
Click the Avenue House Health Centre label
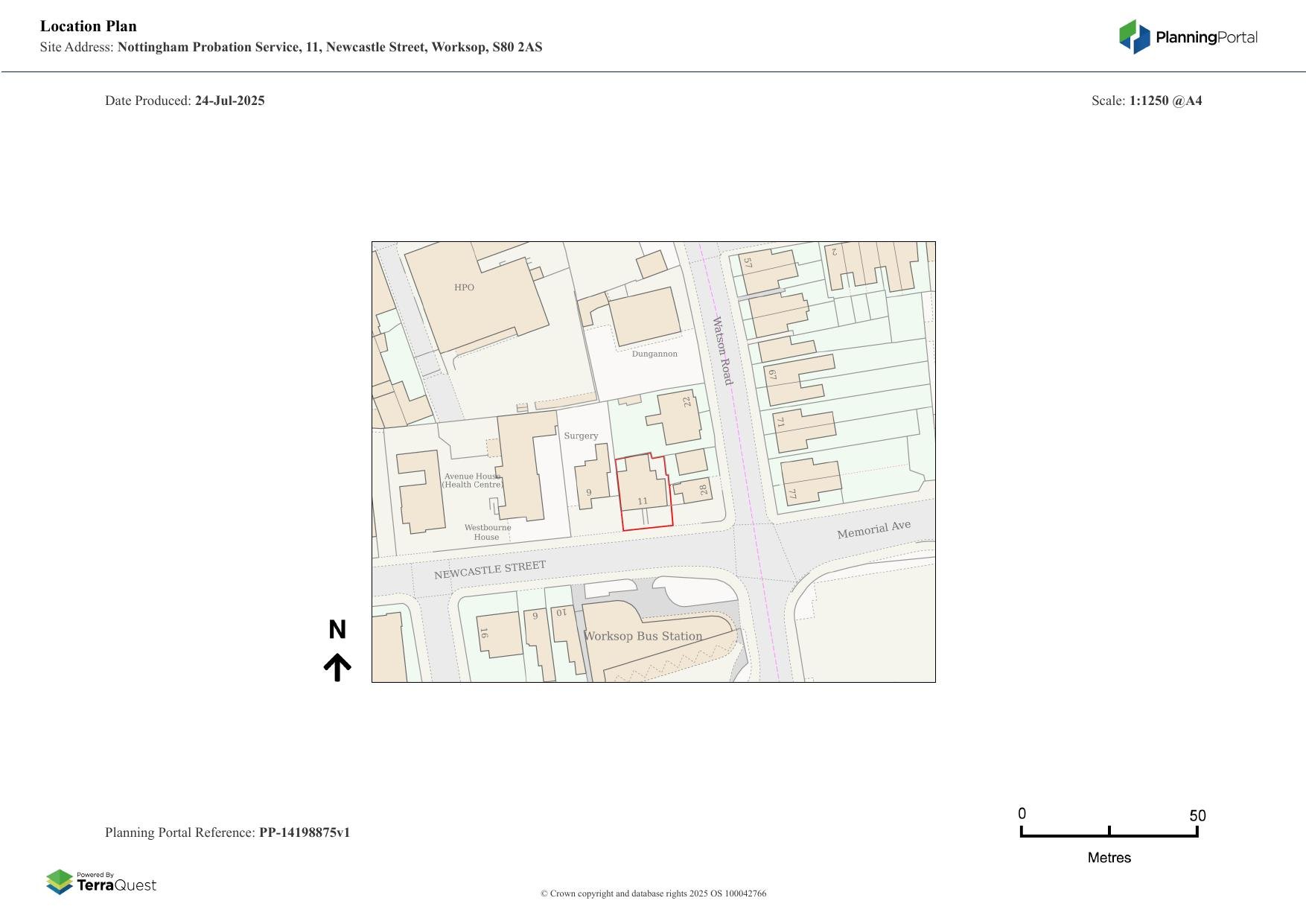click(472, 480)
